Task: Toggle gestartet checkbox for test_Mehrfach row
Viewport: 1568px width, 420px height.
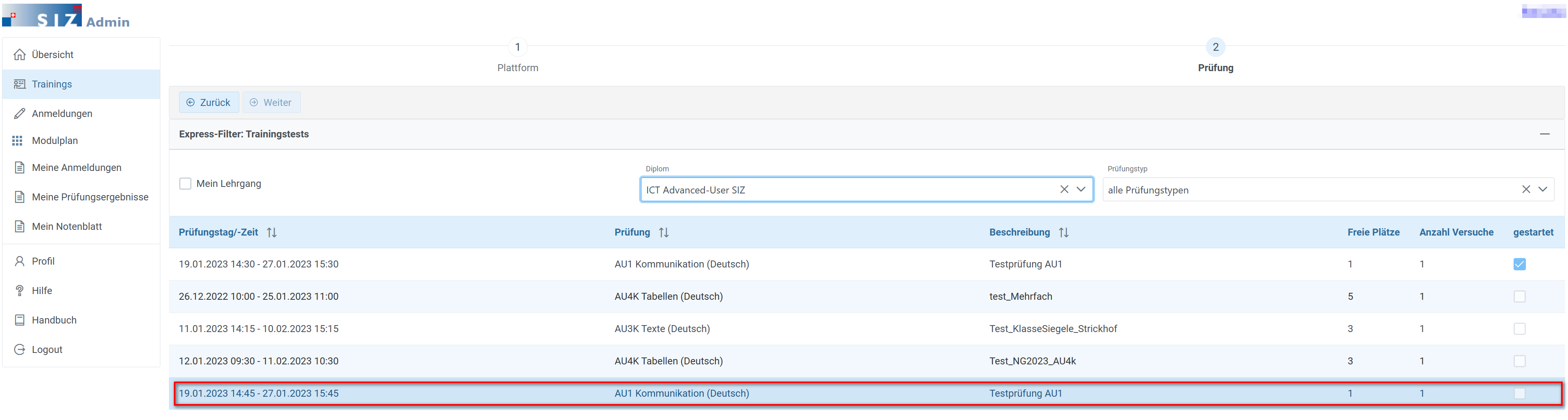Action: (x=1520, y=297)
